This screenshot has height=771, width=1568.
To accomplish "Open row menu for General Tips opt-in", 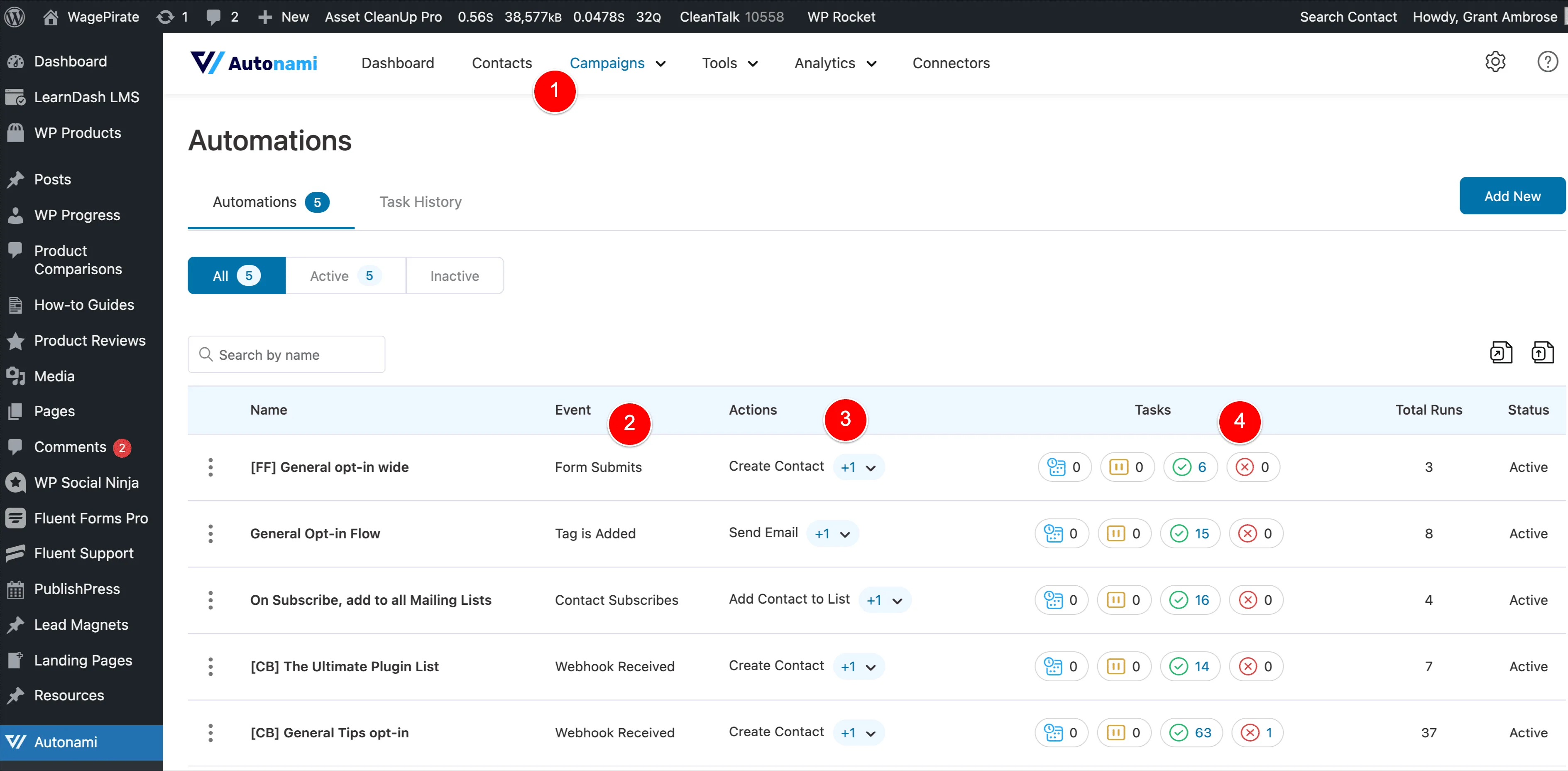I will point(210,733).
